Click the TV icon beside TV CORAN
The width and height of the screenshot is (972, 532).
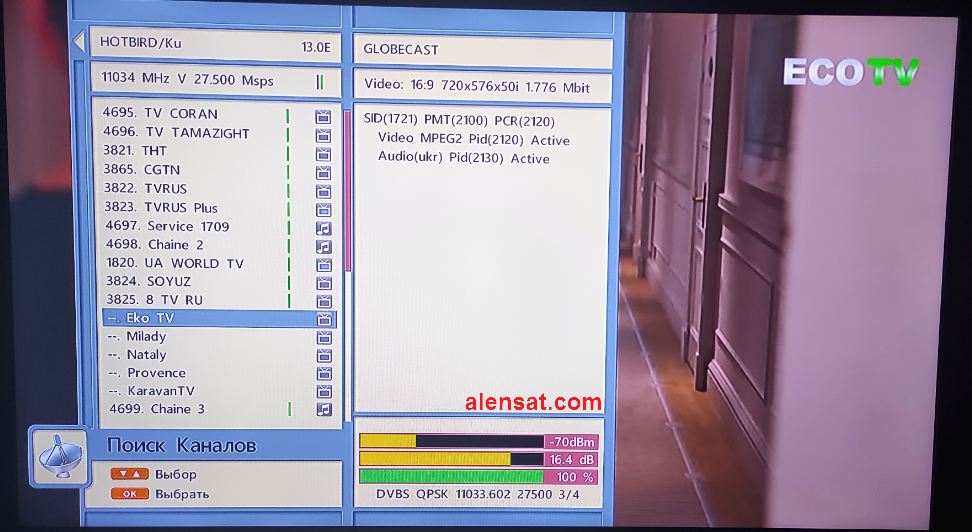[323, 115]
